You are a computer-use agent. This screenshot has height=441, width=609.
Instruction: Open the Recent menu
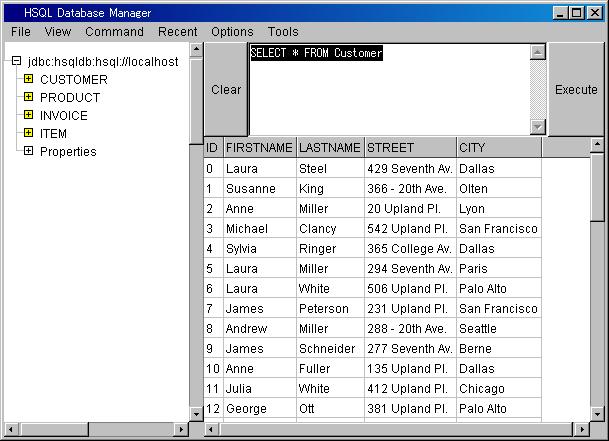point(177,32)
